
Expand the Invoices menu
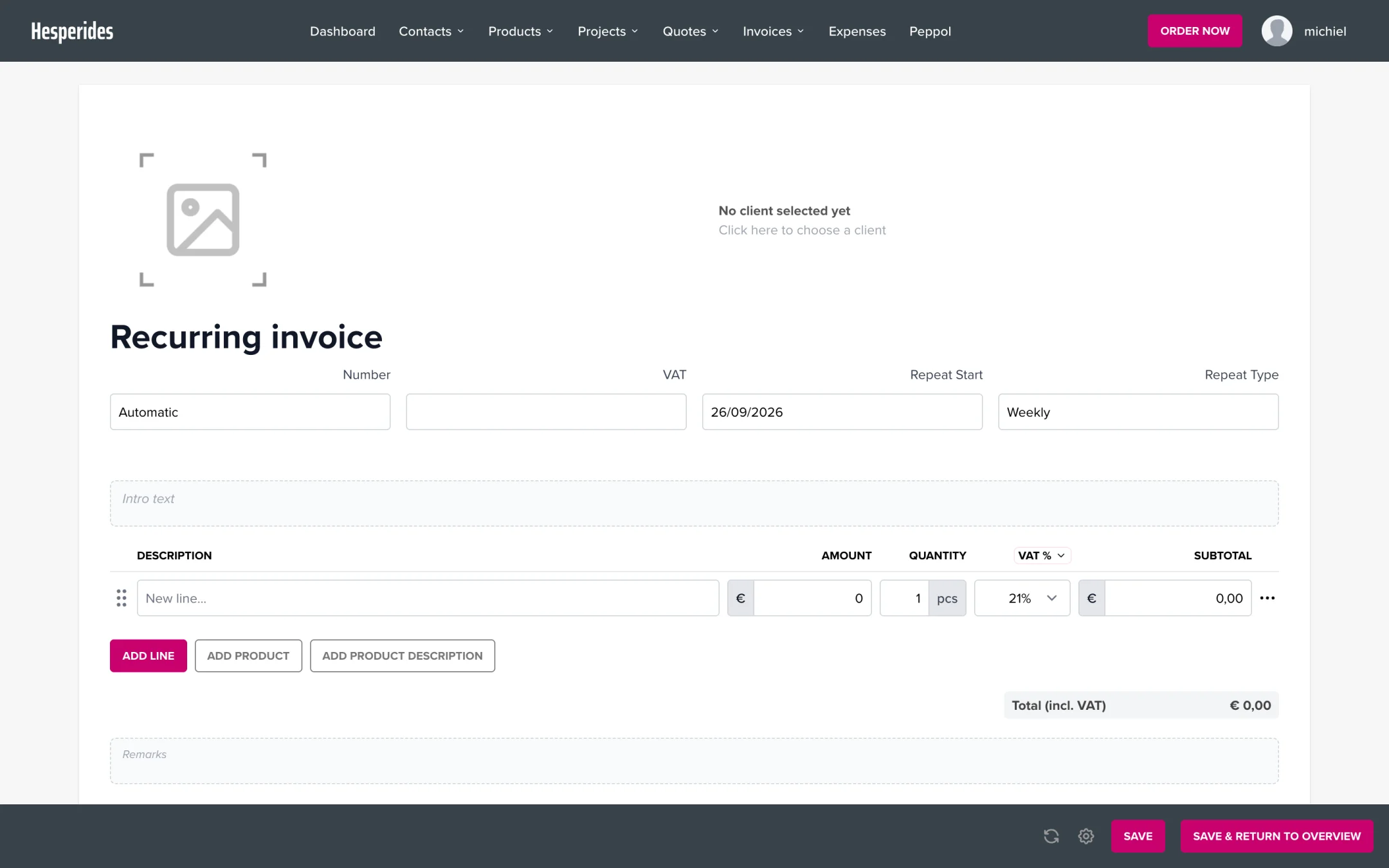pyautogui.click(x=774, y=31)
